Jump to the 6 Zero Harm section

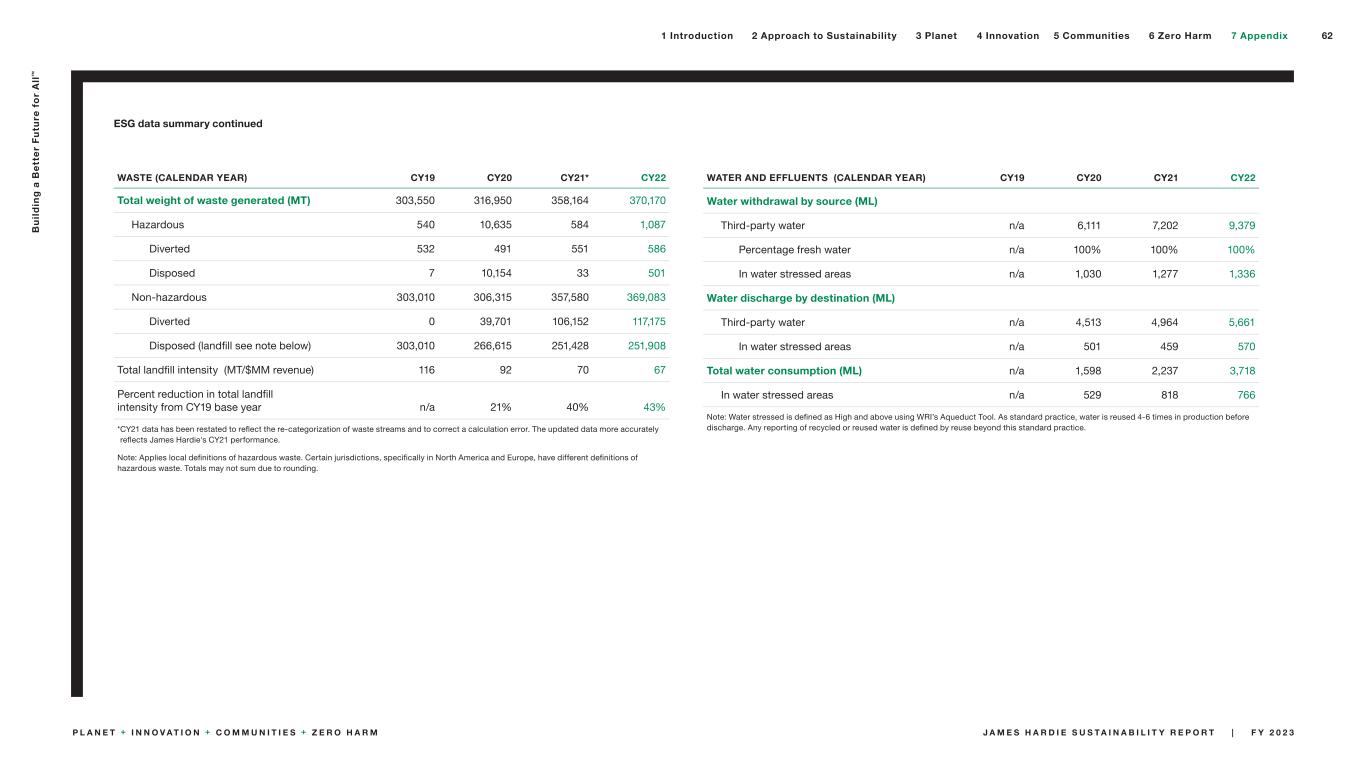pos(1179,36)
